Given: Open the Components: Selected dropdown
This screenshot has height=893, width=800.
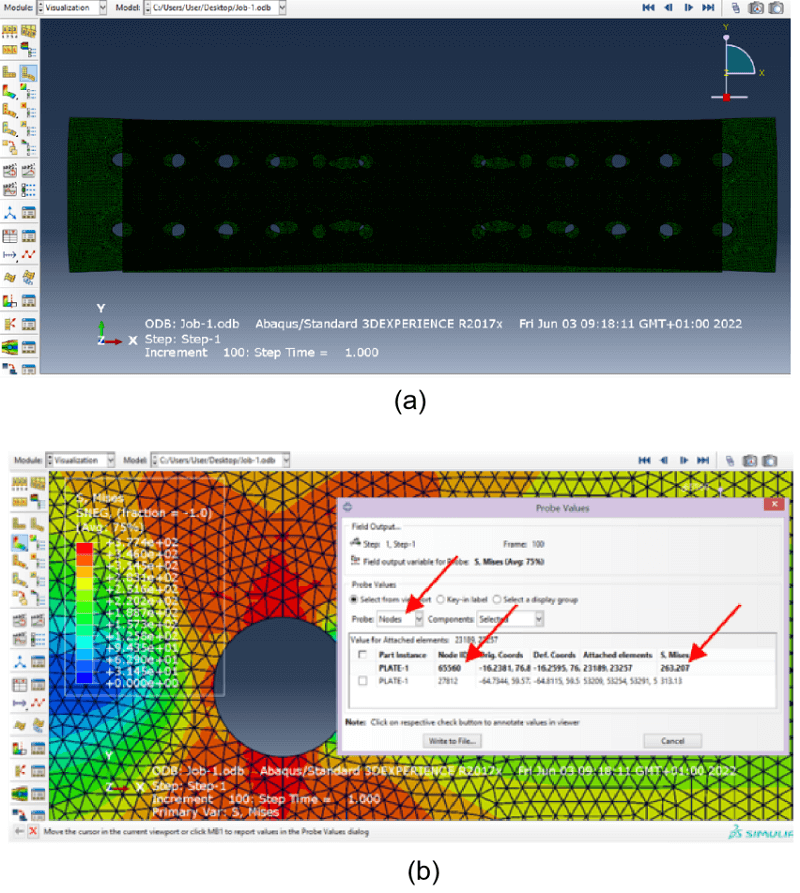Looking at the screenshot, I should 537,619.
